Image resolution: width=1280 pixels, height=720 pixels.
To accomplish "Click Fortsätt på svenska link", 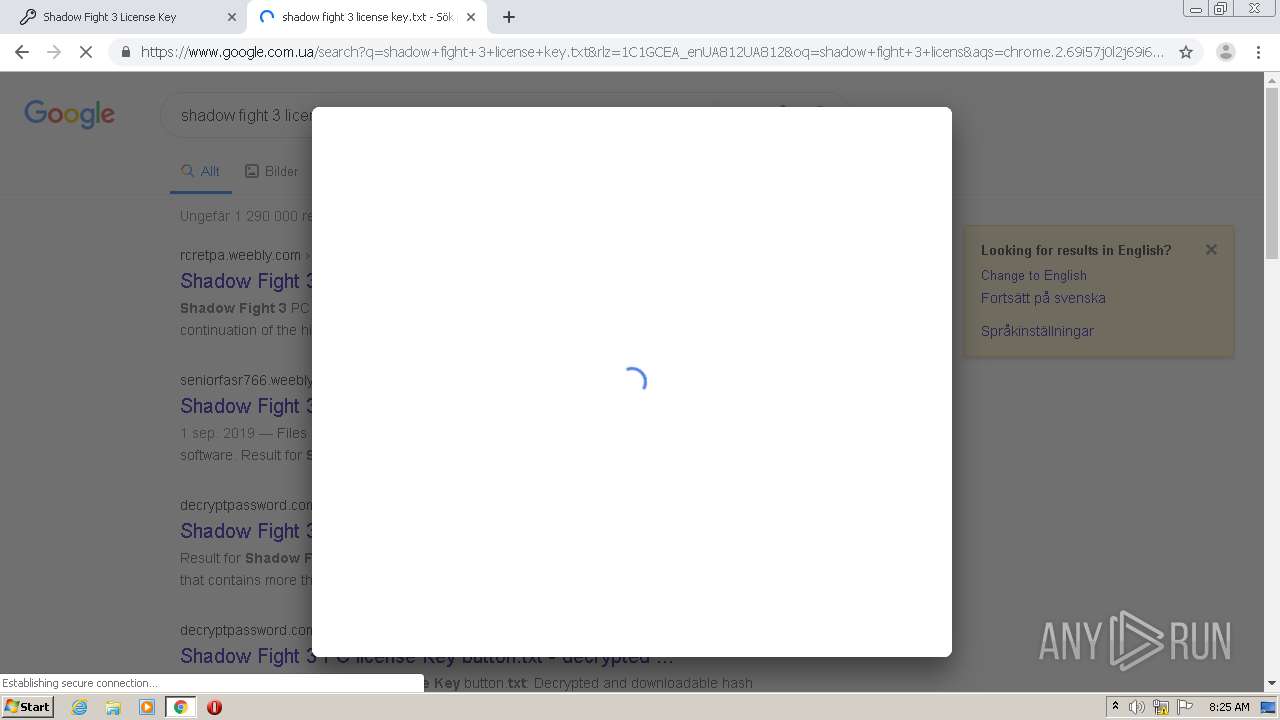I will pyautogui.click(x=1043, y=298).
